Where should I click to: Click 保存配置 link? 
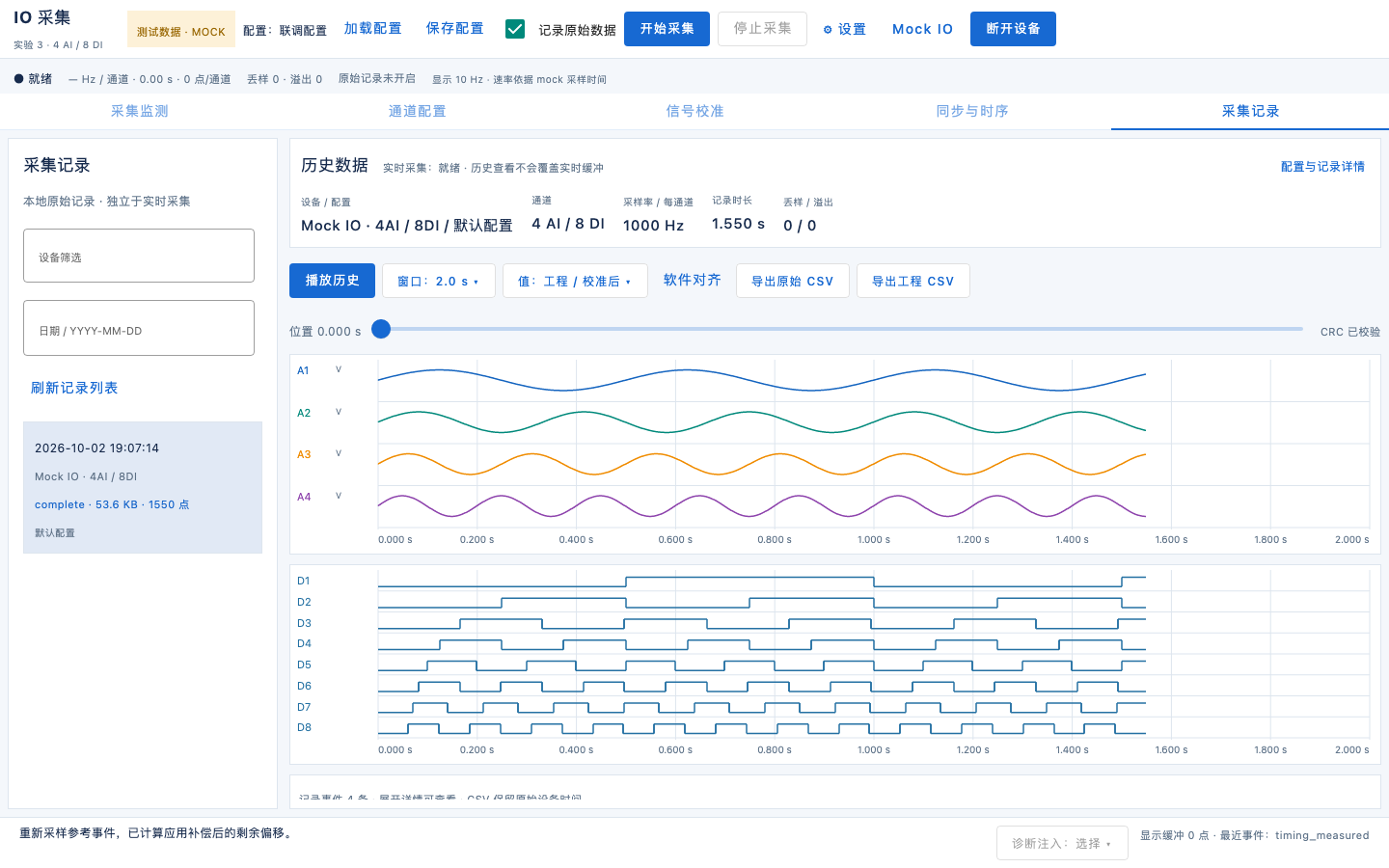point(455,29)
